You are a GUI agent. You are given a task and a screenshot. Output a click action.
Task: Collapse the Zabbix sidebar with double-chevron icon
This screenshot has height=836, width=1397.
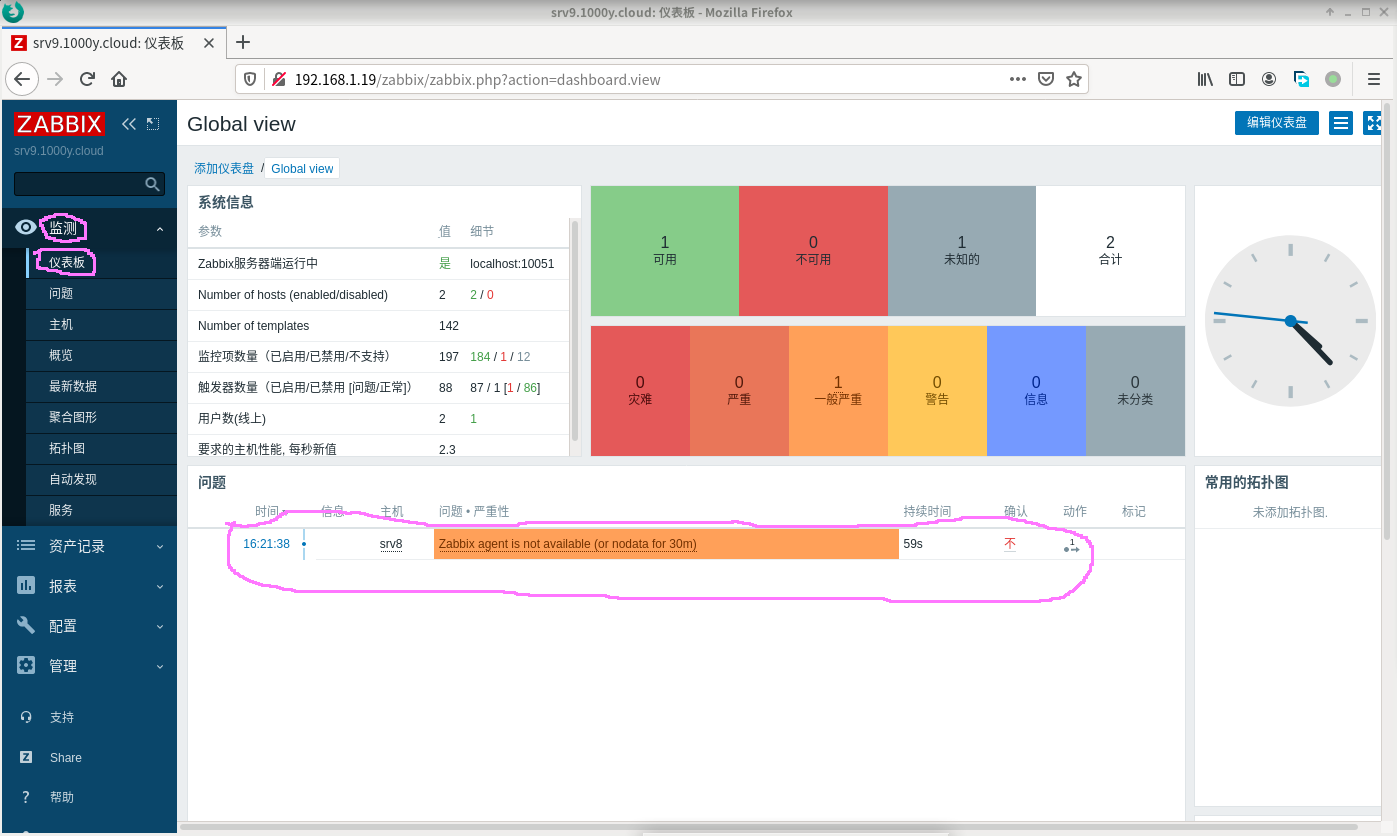[x=129, y=124]
